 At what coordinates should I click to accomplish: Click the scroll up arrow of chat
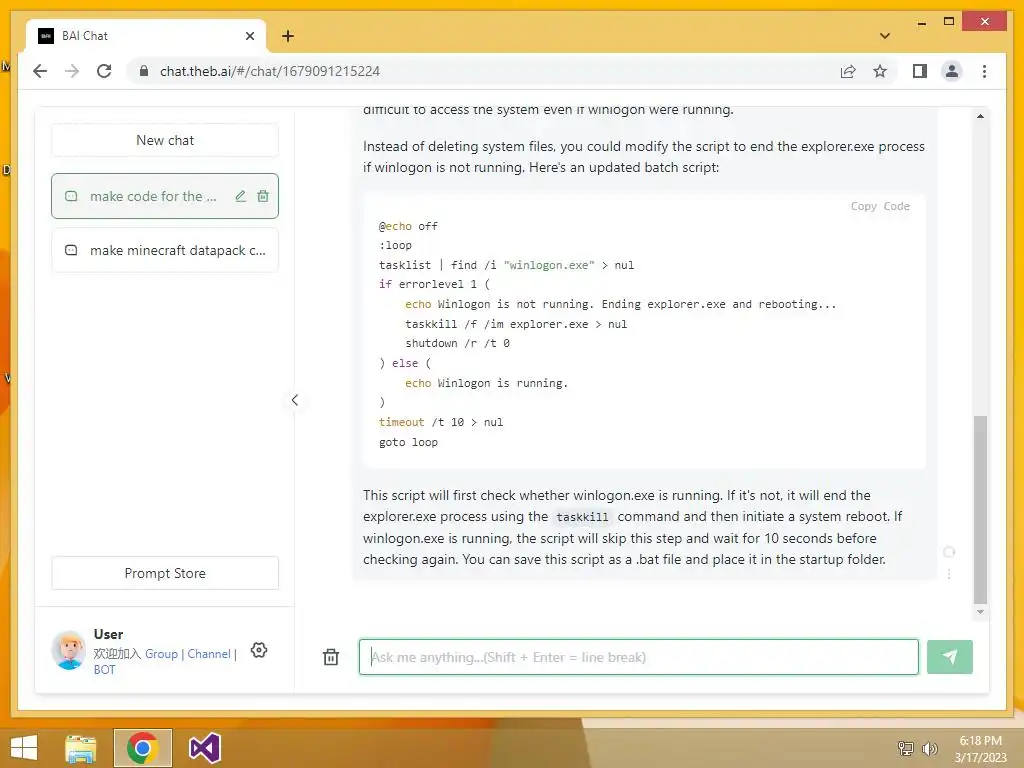(x=980, y=116)
